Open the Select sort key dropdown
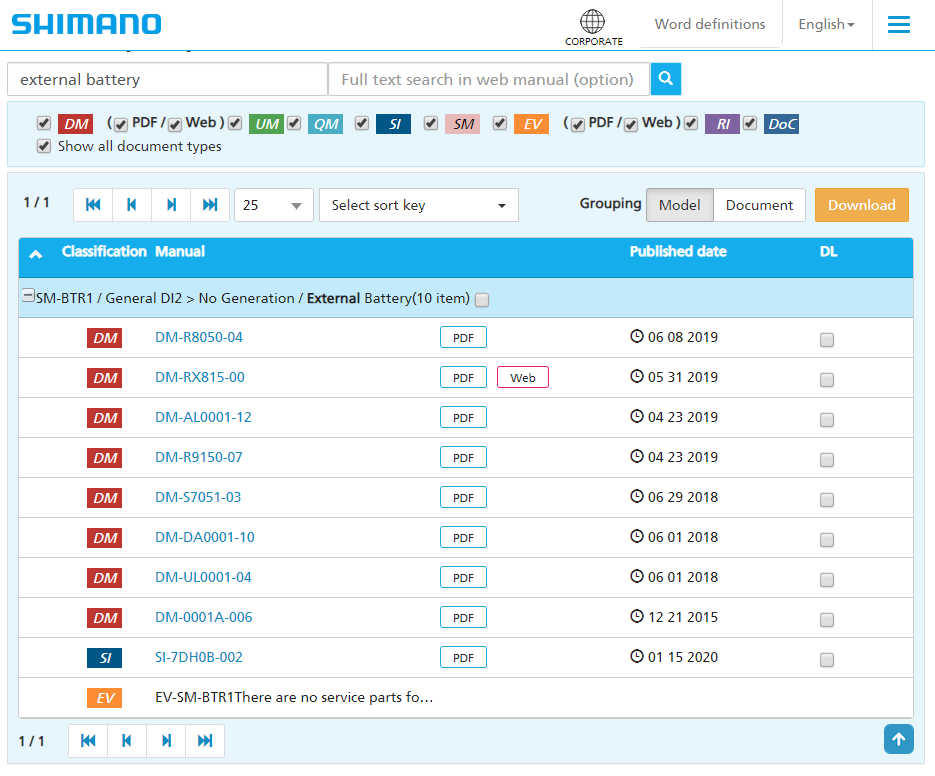The image size is (935, 776). click(x=419, y=205)
